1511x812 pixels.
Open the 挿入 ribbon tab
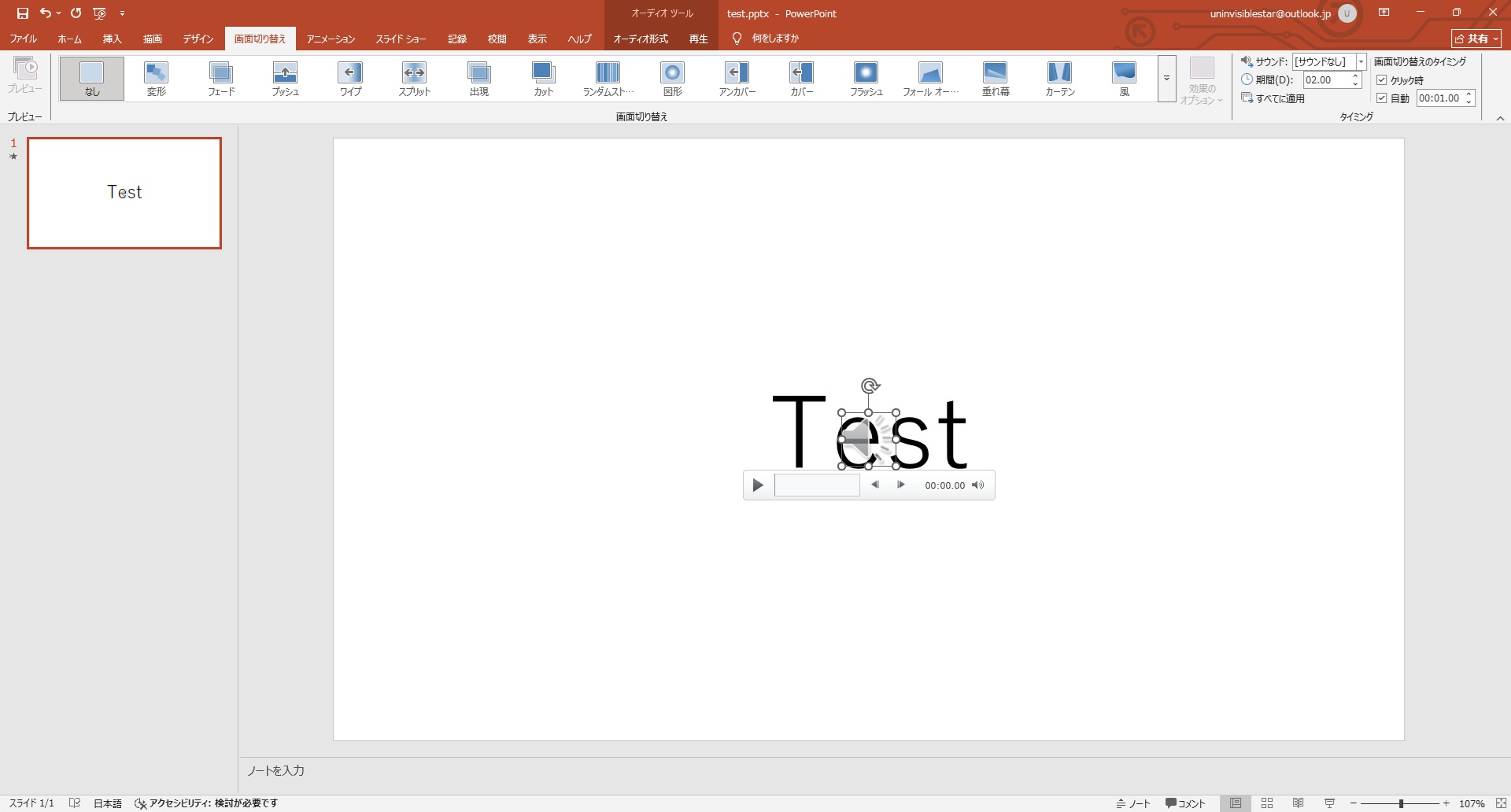tap(112, 39)
